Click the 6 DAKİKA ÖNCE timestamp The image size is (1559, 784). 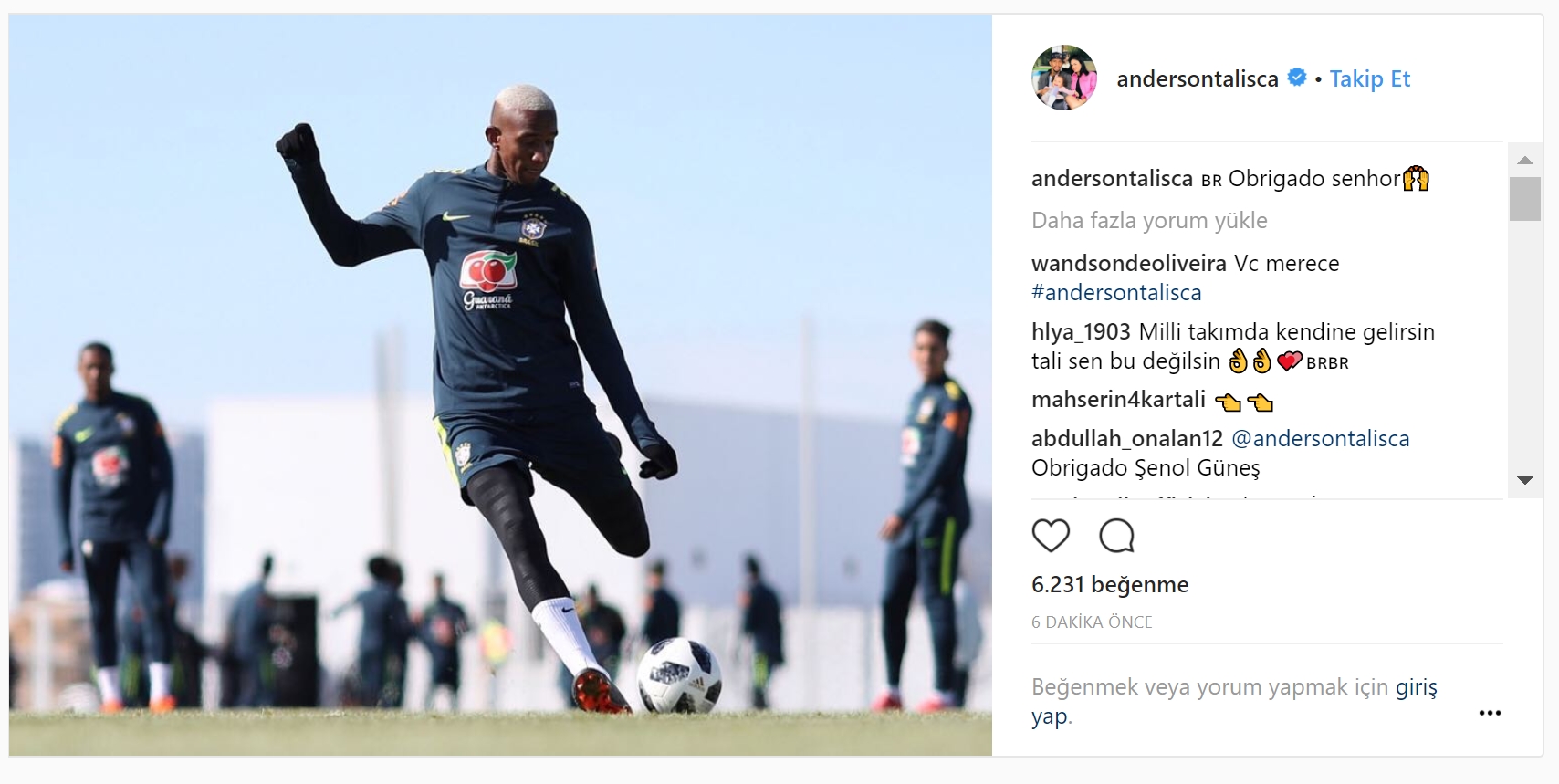[x=1092, y=622]
